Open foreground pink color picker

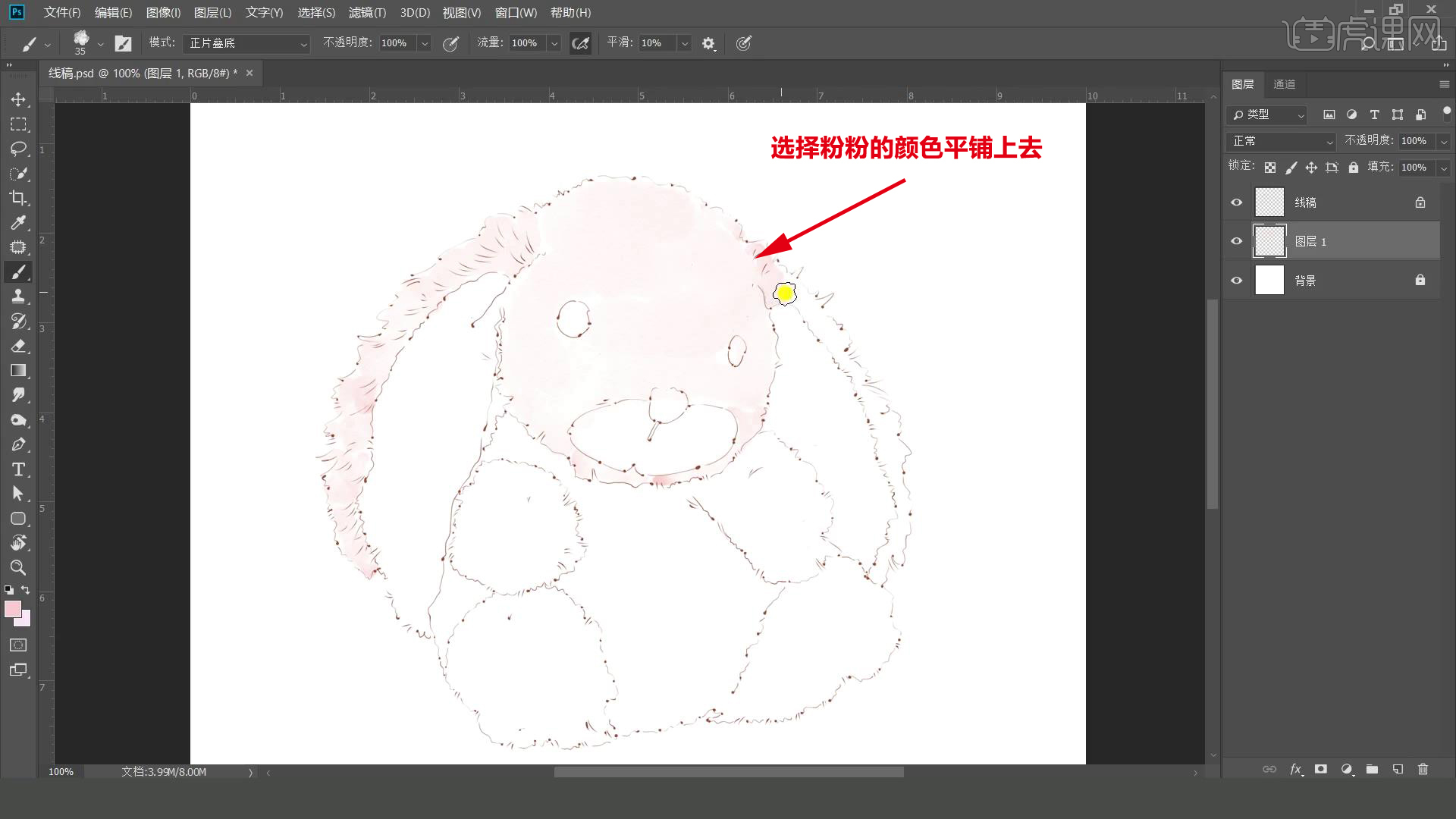(x=12, y=609)
